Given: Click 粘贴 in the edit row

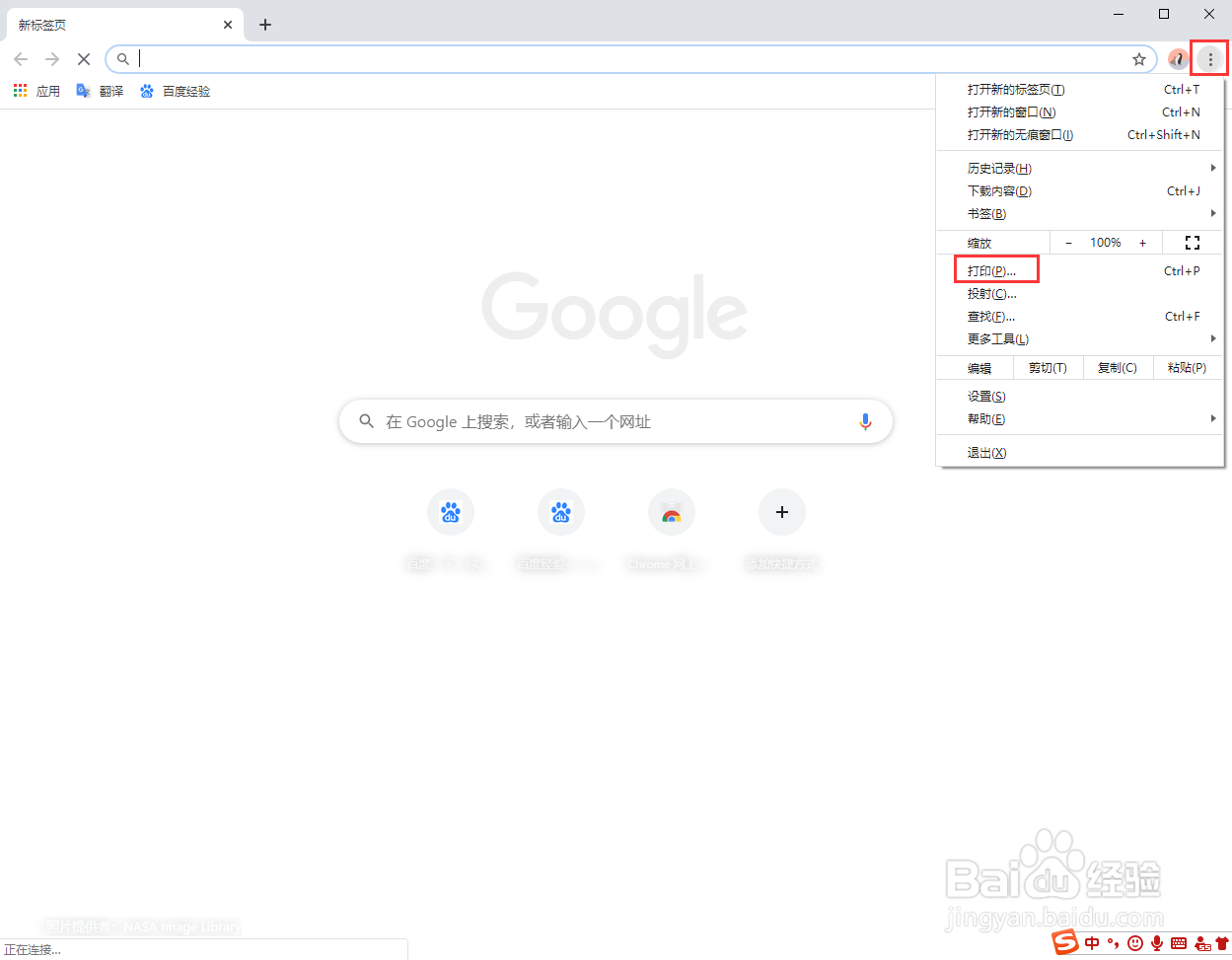Looking at the screenshot, I should [1188, 368].
